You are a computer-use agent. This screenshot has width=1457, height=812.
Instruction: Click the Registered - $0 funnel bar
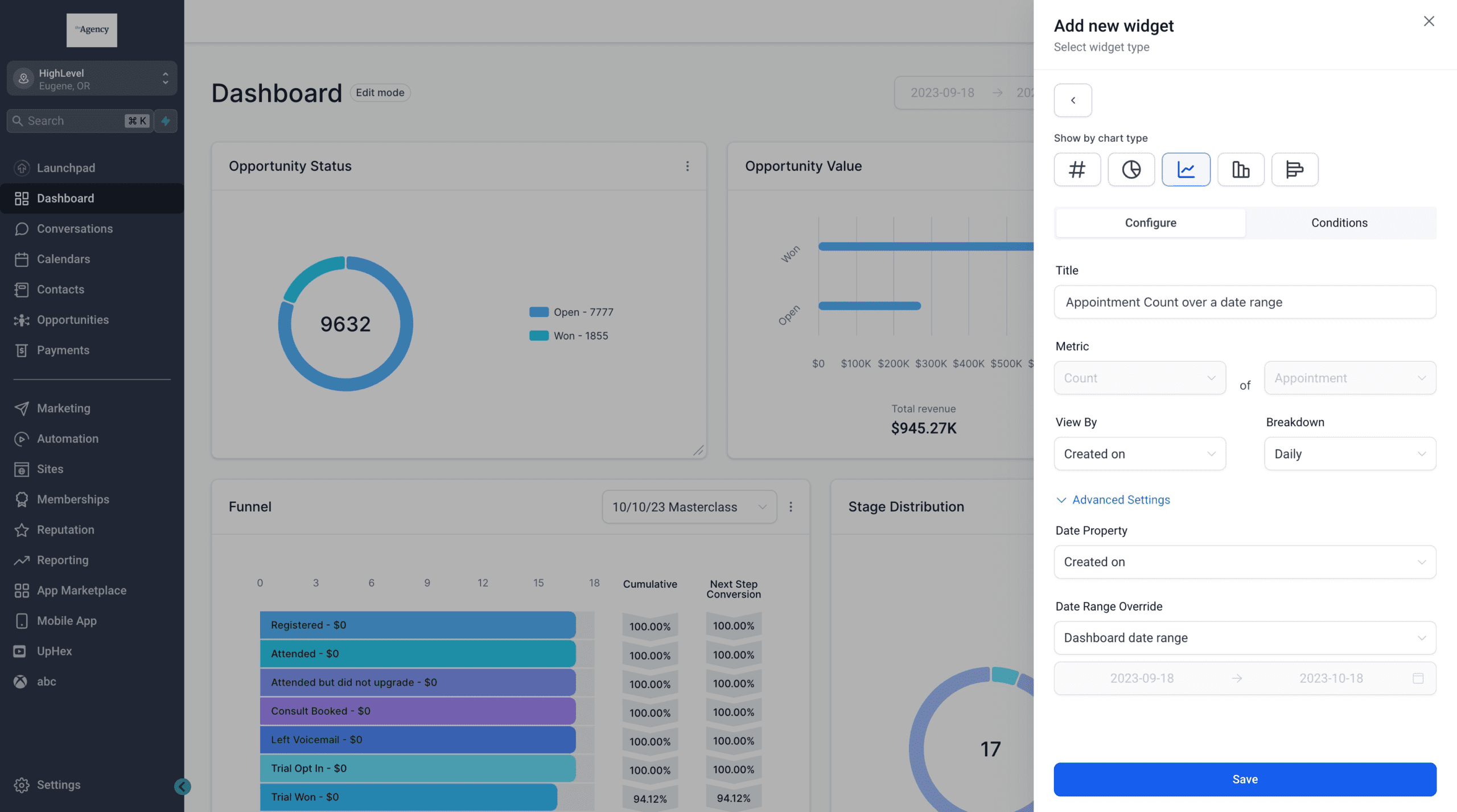[418, 625]
